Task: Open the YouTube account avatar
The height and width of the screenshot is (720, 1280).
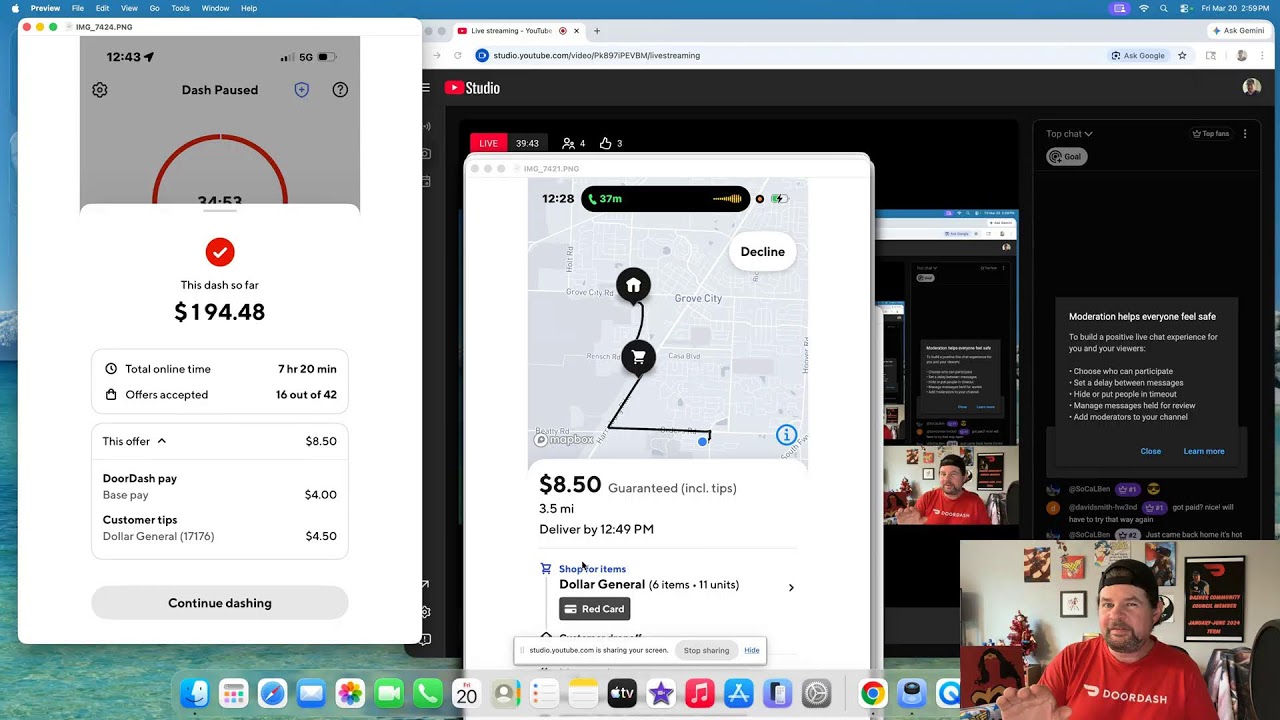Action: (x=1251, y=88)
